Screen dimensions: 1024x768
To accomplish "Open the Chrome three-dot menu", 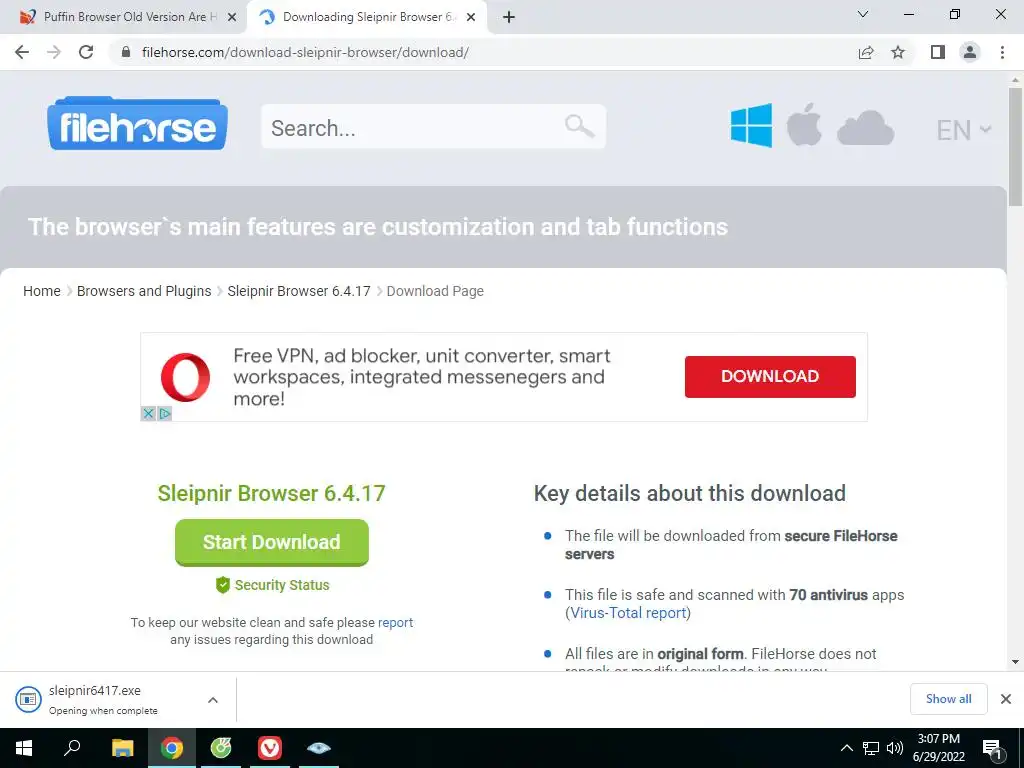I will tap(1002, 52).
